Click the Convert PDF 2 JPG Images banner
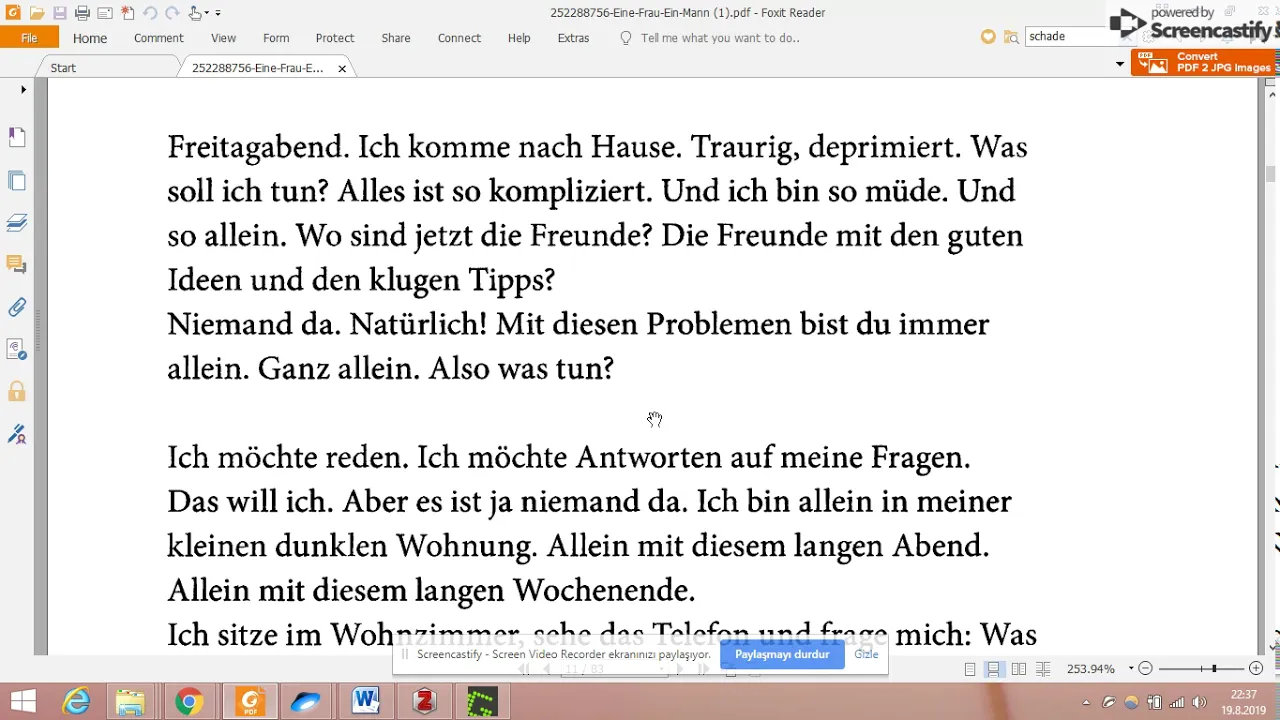Screen dimensions: 1280x720 1205,63
